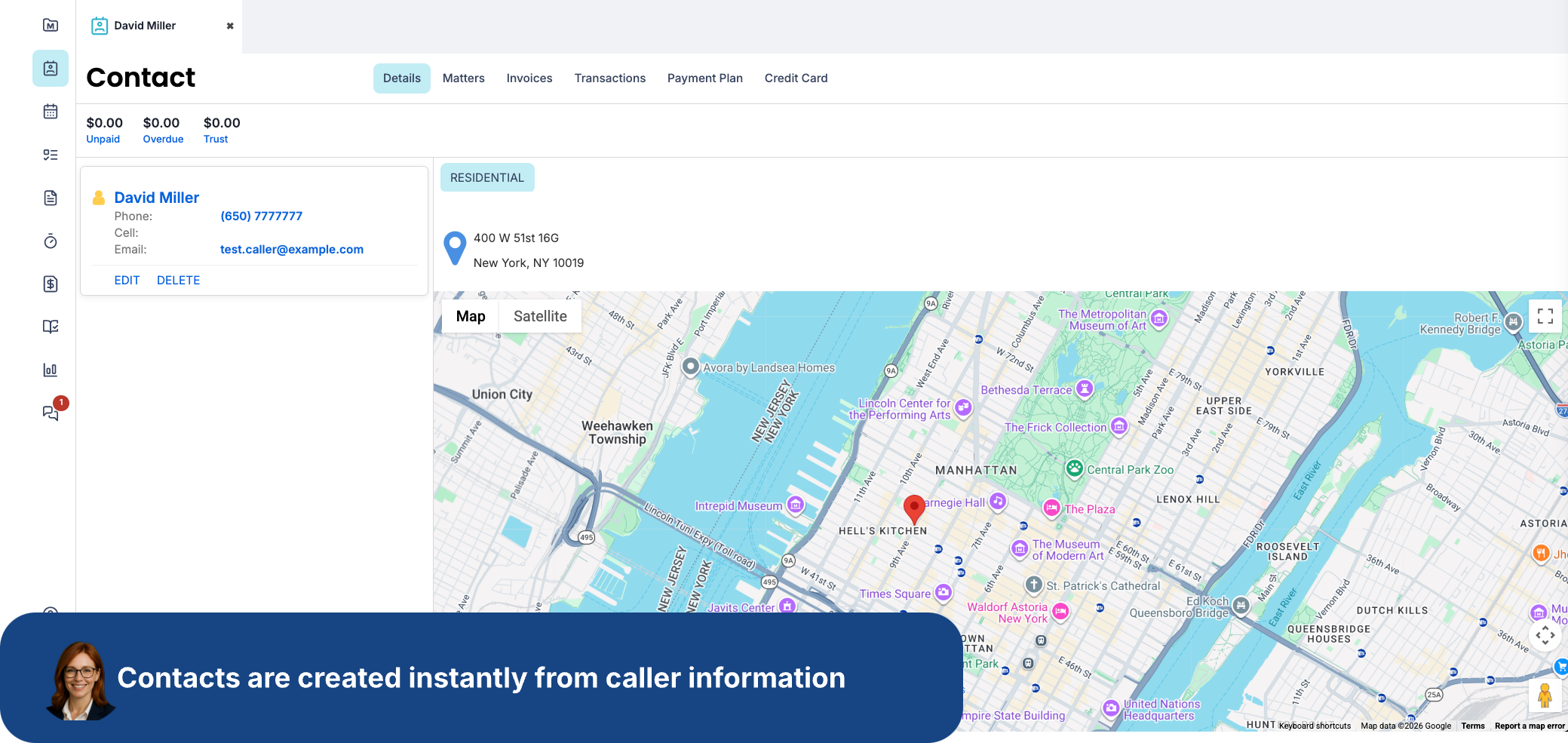Click the test.caller@example.com email link
This screenshot has height=743, width=1568.
click(x=291, y=250)
